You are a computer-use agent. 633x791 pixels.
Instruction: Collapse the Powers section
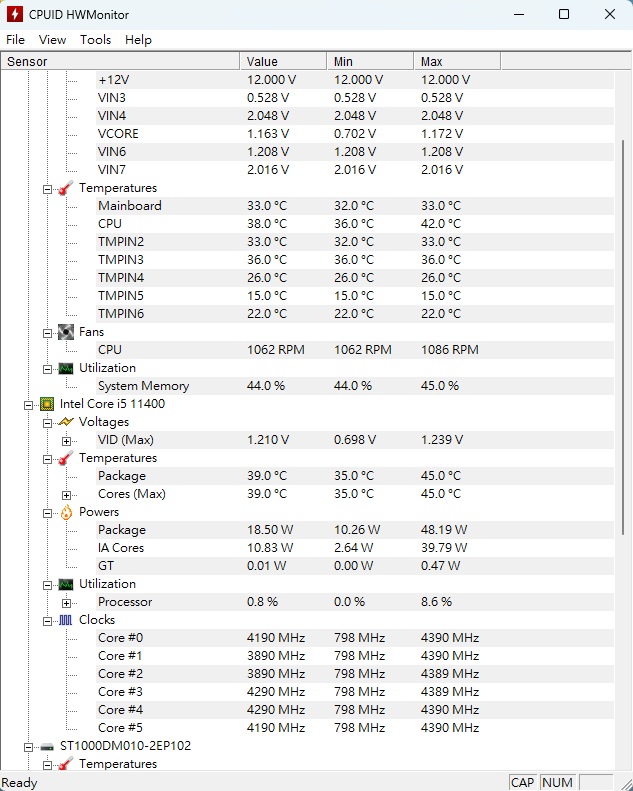[x=47, y=513]
